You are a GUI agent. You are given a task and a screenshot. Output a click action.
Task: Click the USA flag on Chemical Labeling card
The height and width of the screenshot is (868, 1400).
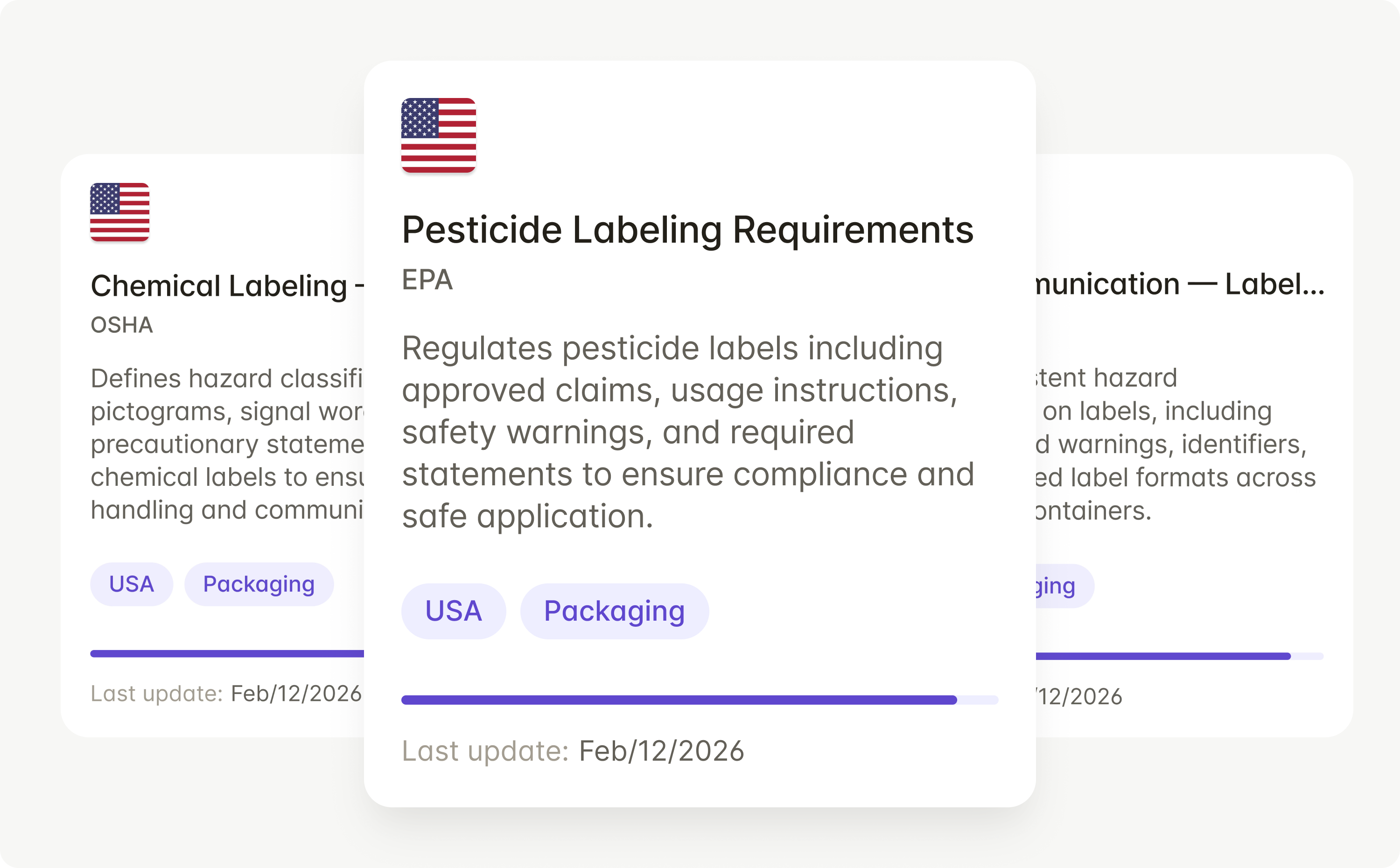[x=119, y=212]
